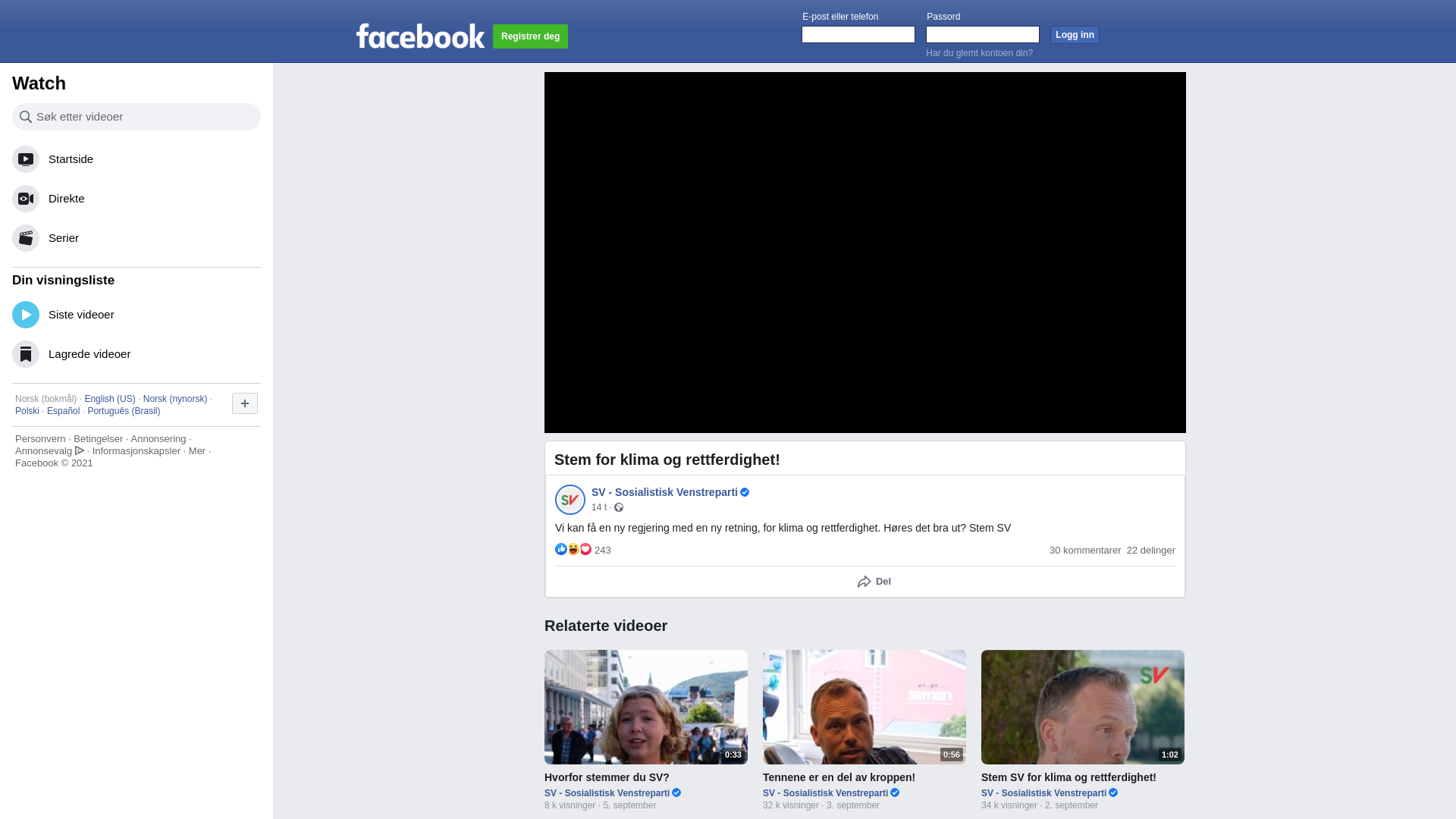Open Annonsering footer link

[158, 438]
